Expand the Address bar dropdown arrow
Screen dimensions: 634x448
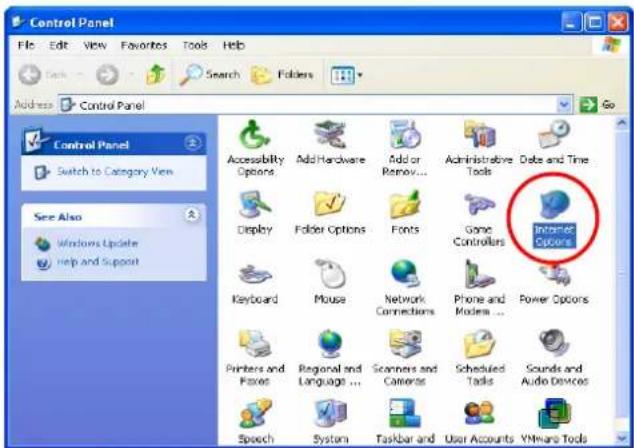[564, 105]
